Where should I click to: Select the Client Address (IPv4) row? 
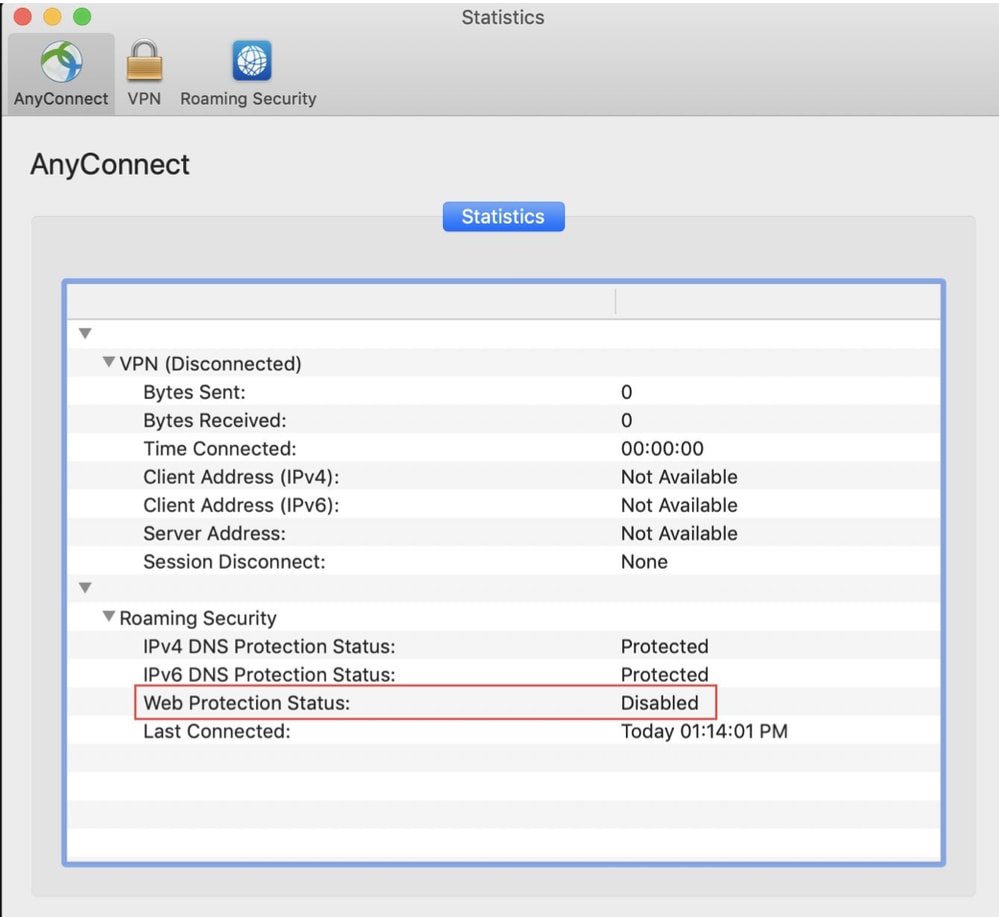pyautogui.click(x=503, y=477)
